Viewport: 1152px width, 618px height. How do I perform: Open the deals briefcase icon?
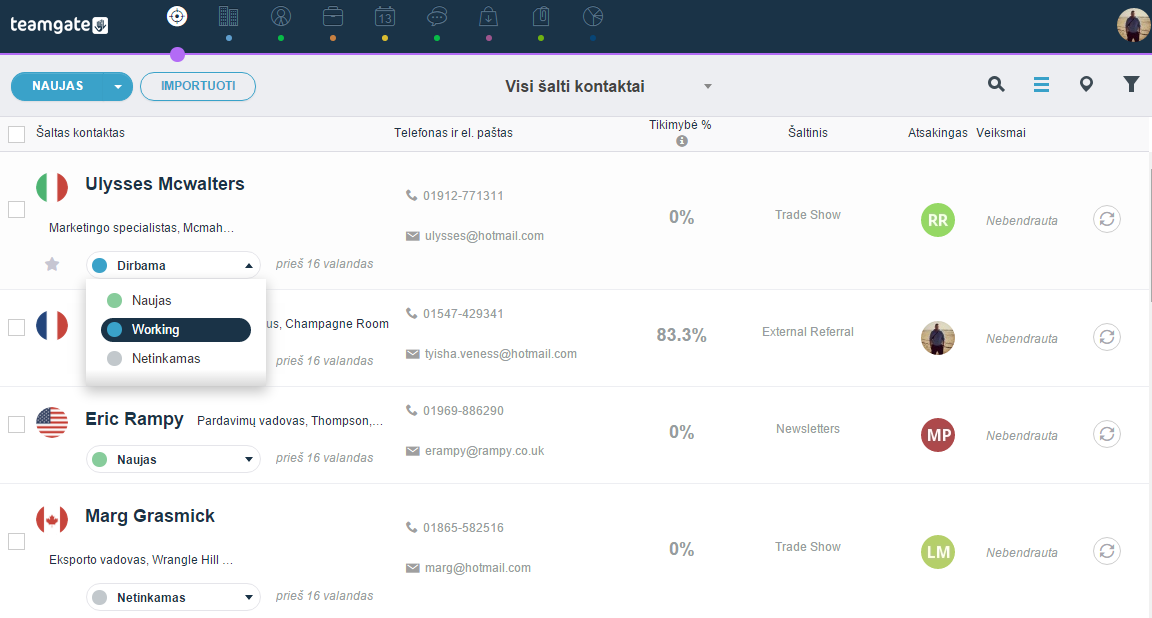pos(333,16)
